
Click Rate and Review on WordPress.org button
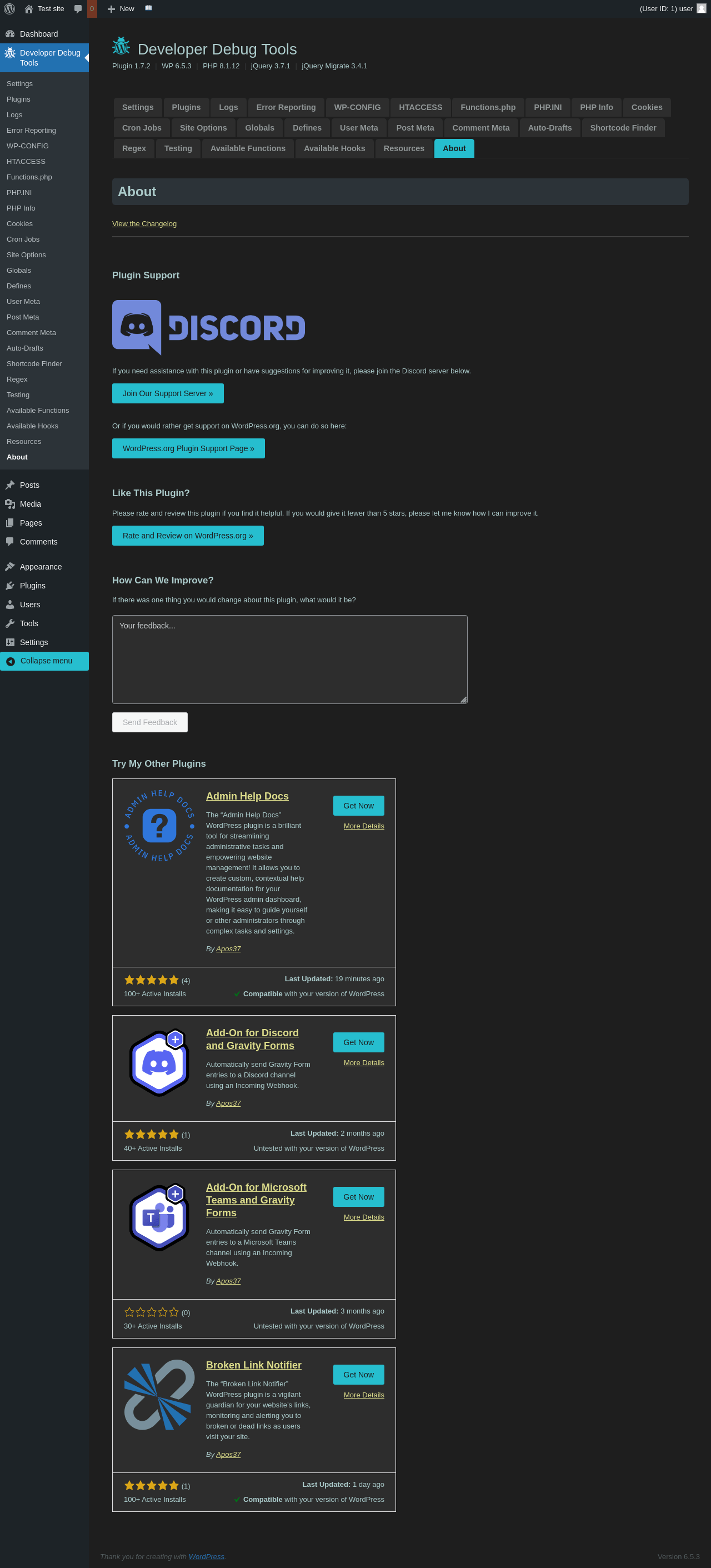coord(188,536)
